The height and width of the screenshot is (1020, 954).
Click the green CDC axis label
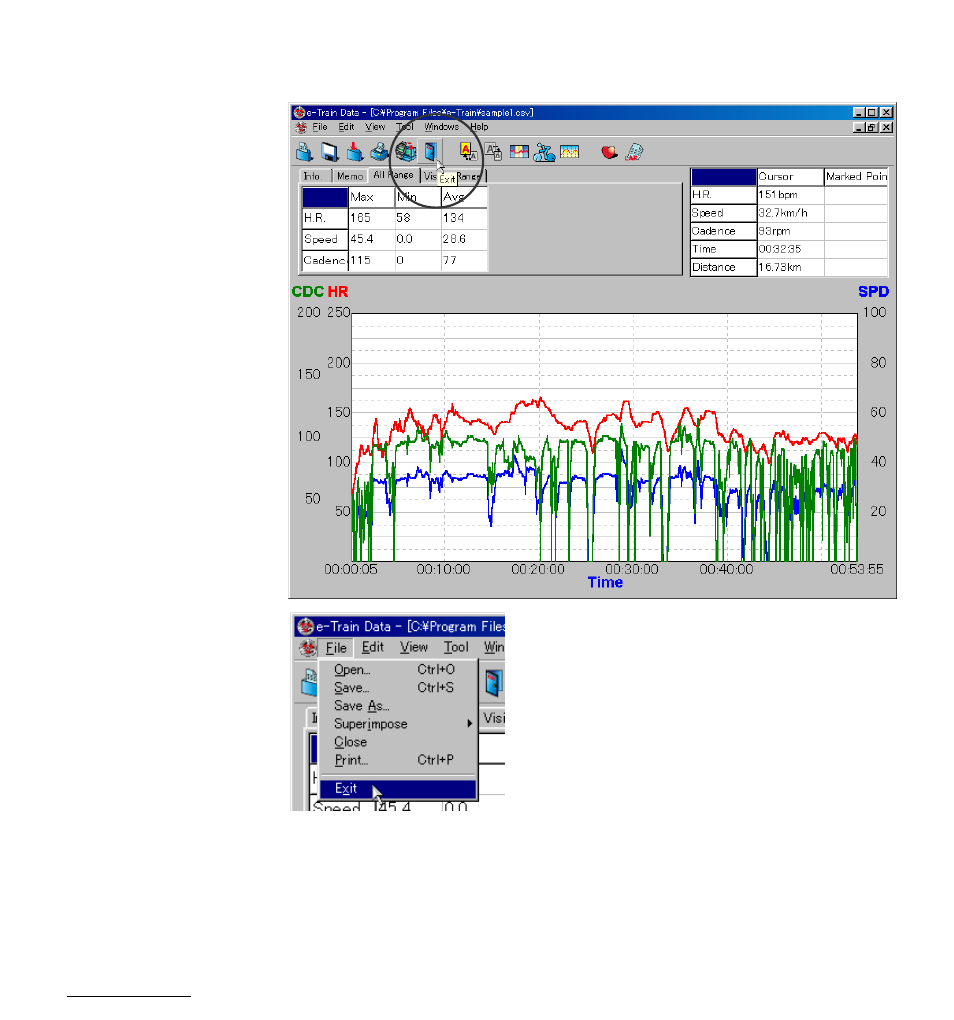coord(308,292)
